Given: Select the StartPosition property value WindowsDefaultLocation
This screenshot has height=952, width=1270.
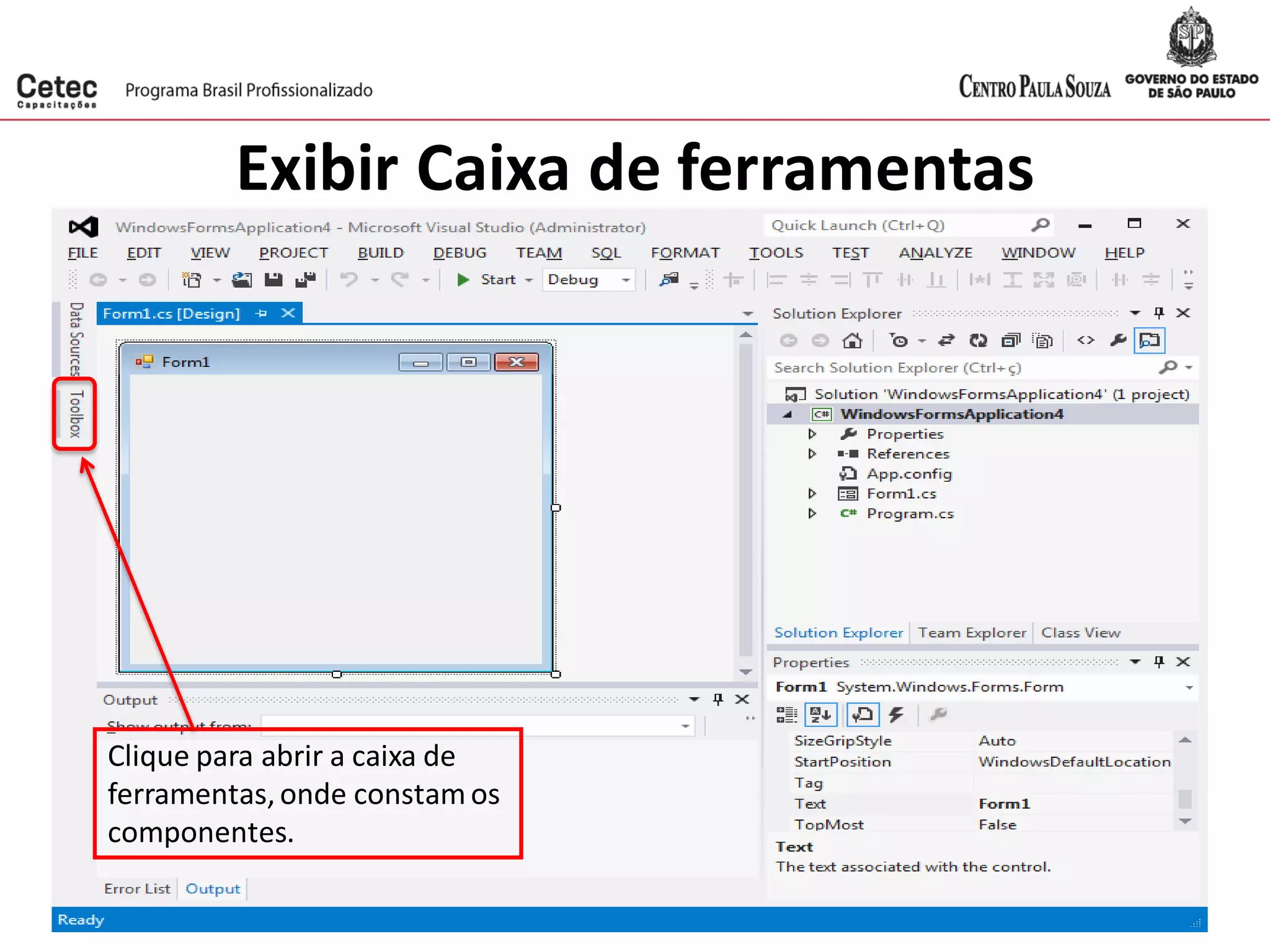Looking at the screenshot, I should pyautogui.click(x=1074, y=762).
